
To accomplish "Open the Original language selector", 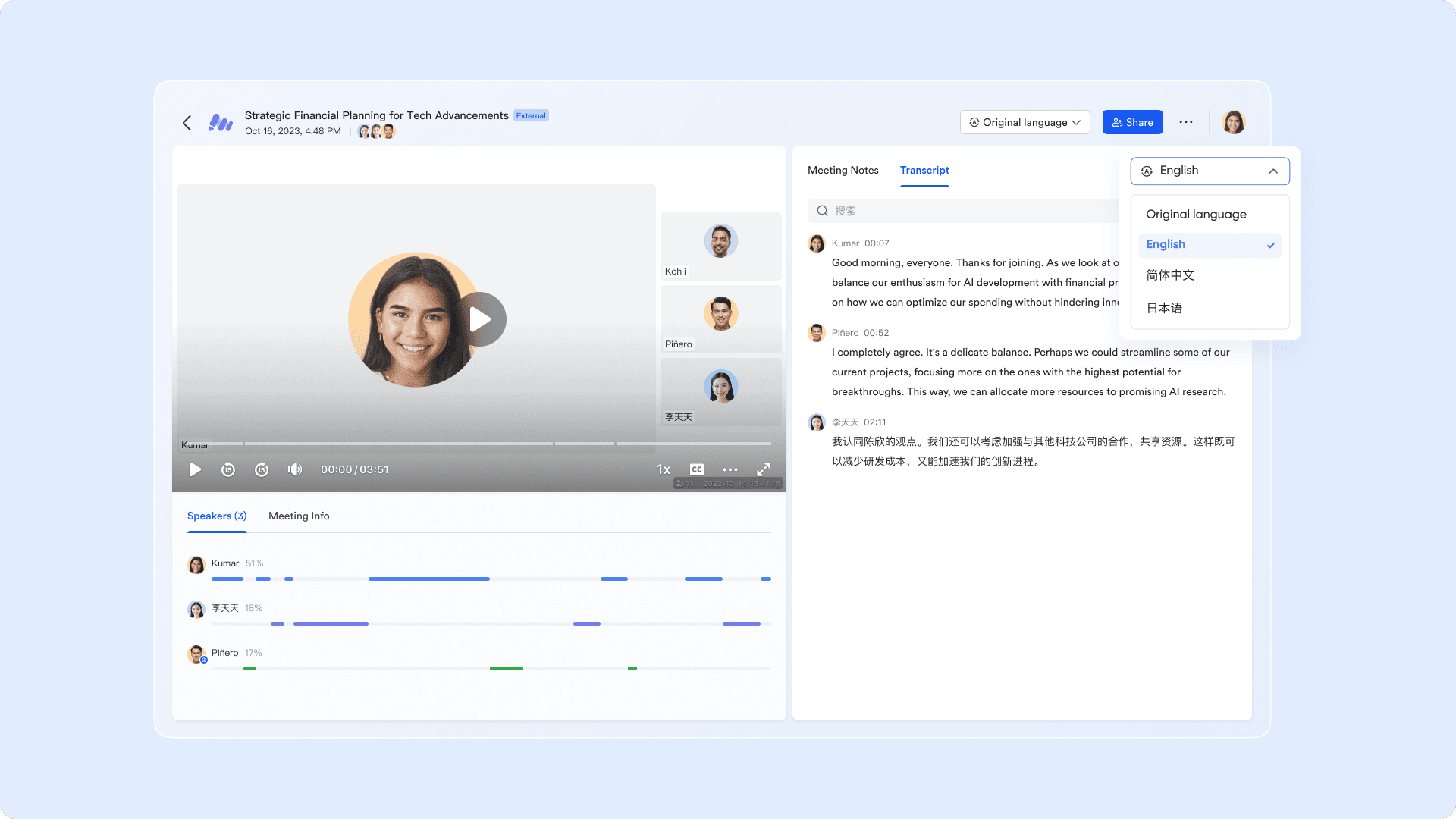I will (1025, 122).
